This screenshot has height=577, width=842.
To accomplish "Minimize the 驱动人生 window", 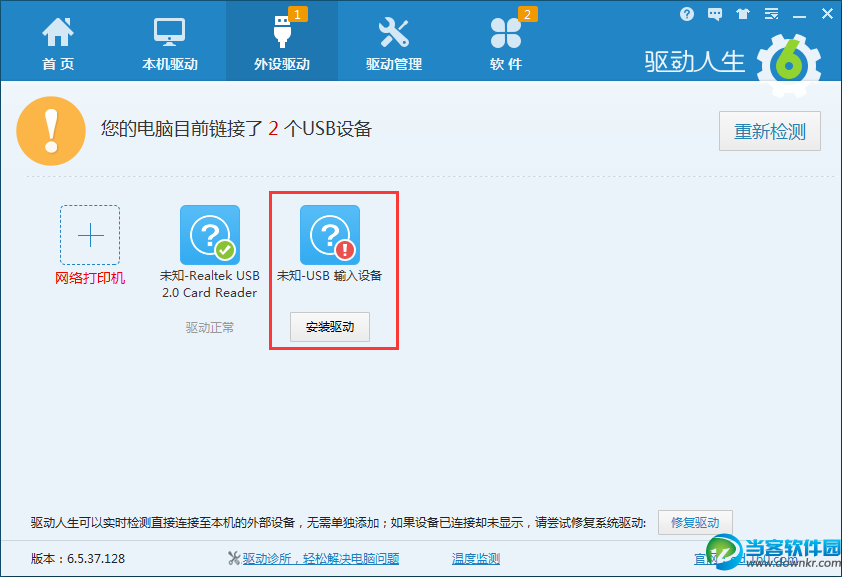I will [799, 16].
